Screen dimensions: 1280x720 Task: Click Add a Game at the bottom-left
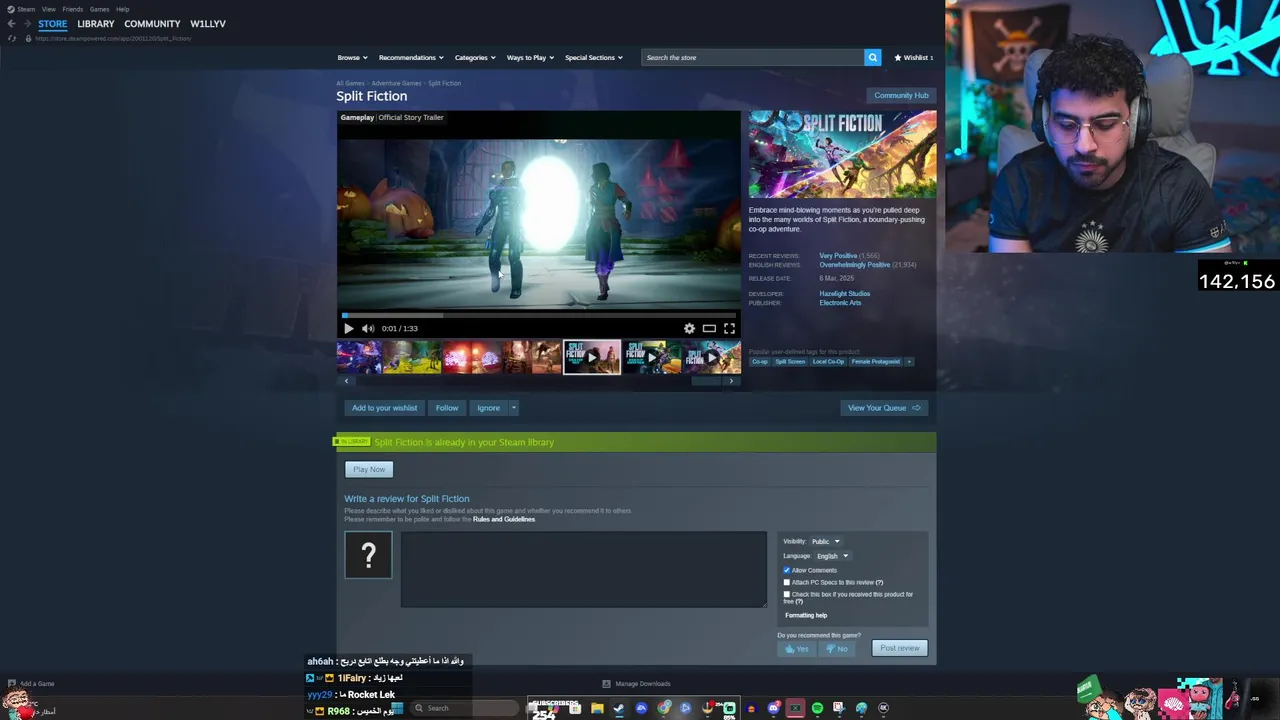[x=31, y=684]
